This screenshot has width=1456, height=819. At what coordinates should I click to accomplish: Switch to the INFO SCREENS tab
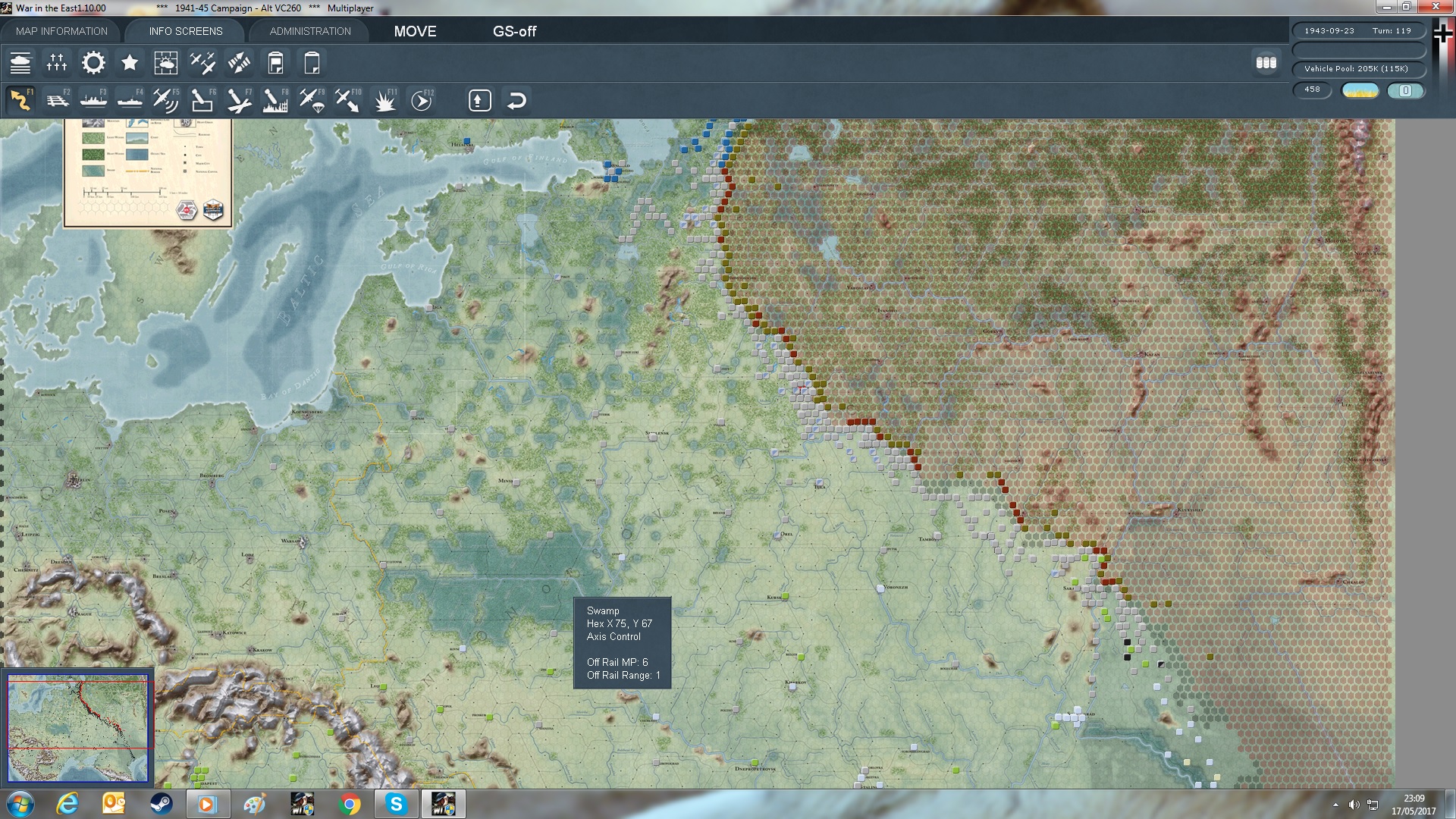186,31
